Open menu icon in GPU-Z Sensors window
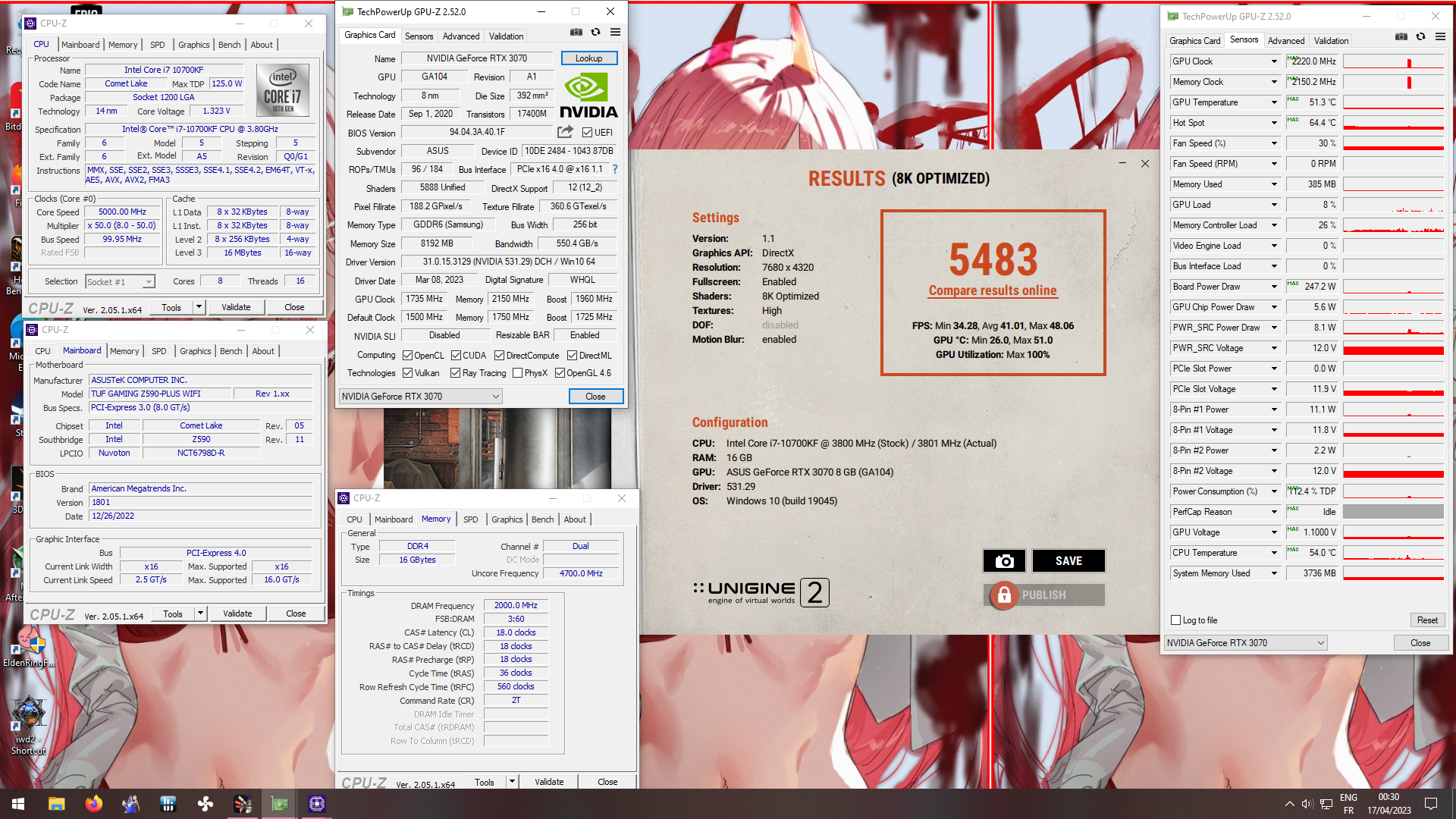 [x=1440, y=36]
